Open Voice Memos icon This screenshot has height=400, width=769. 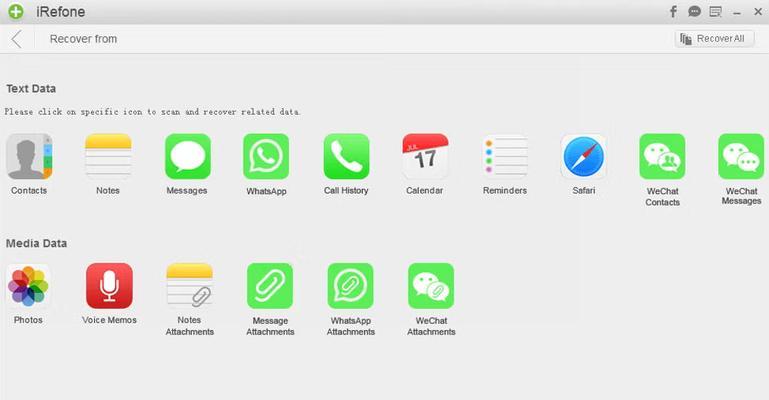pyautogui.click(x=109, y=286)
